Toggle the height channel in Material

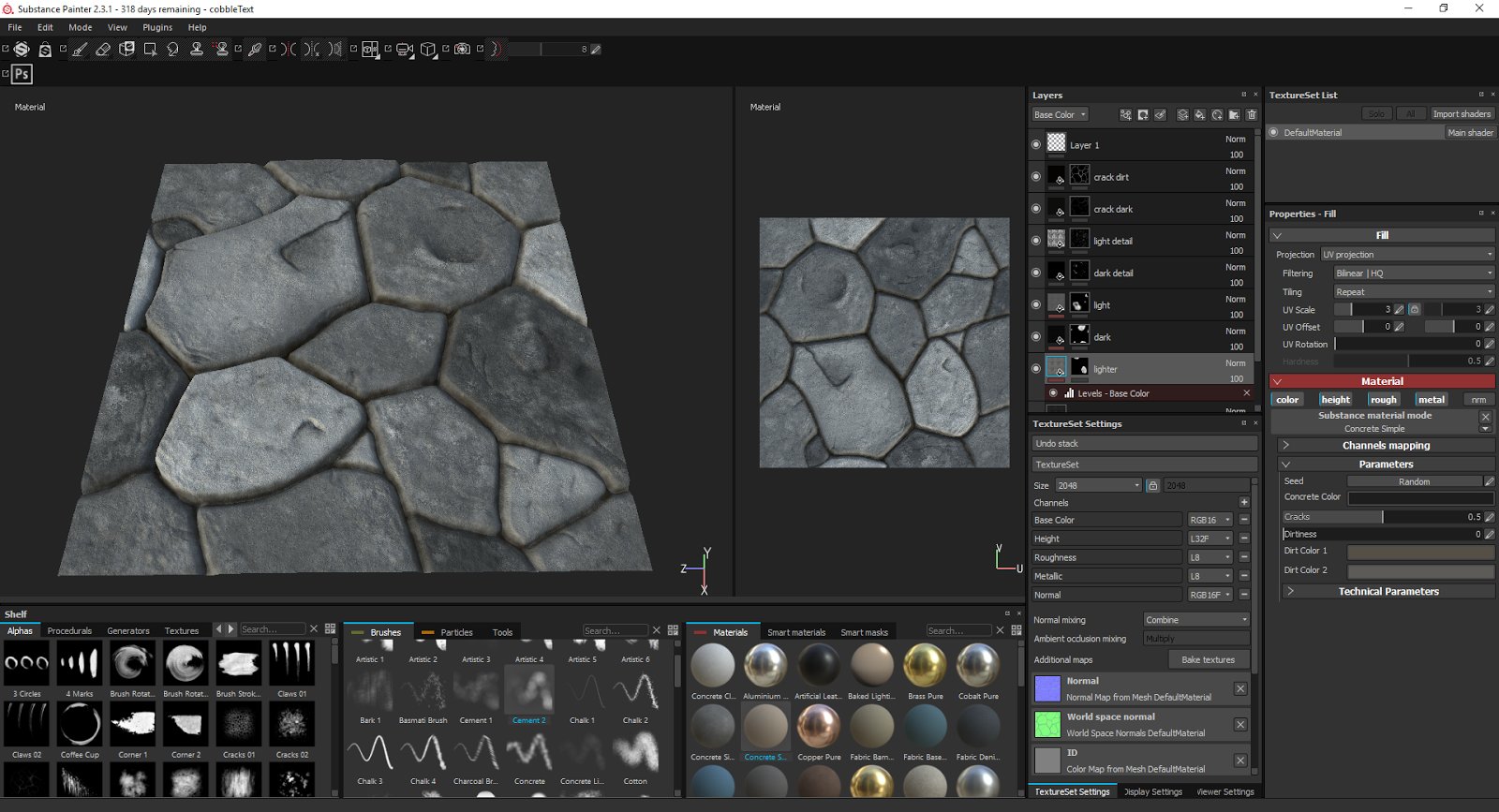[x=1335, y=400]
